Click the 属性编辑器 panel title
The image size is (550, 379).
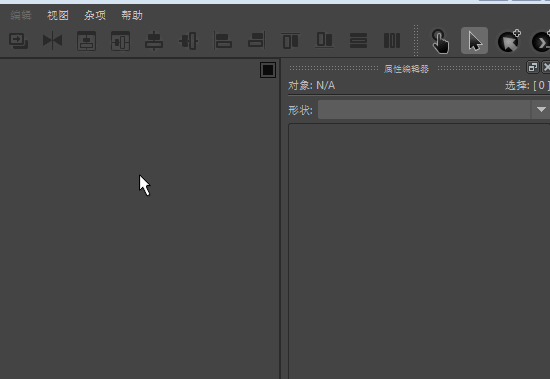click(406, 69)
